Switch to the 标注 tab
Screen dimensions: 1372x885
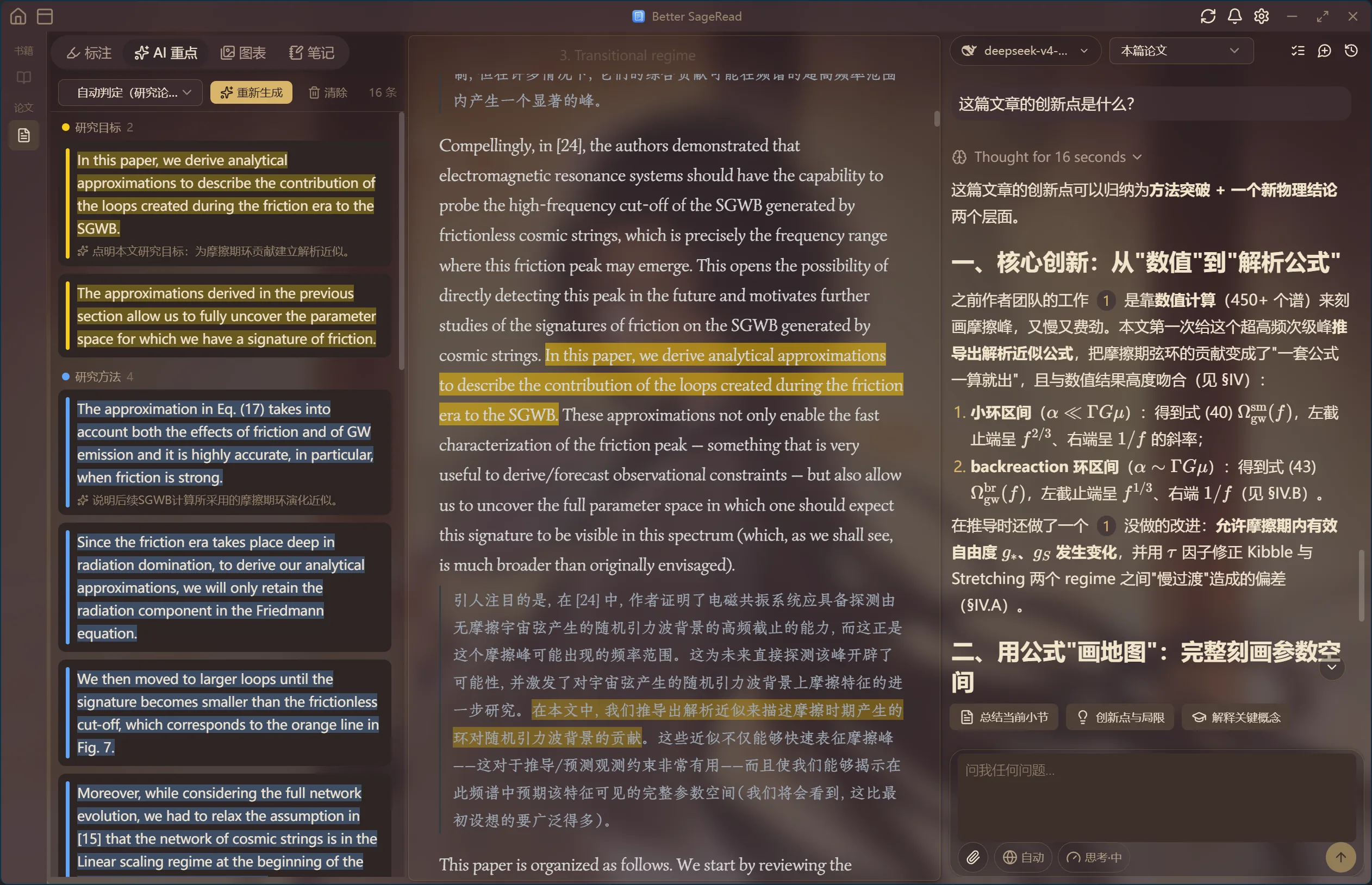89,53
